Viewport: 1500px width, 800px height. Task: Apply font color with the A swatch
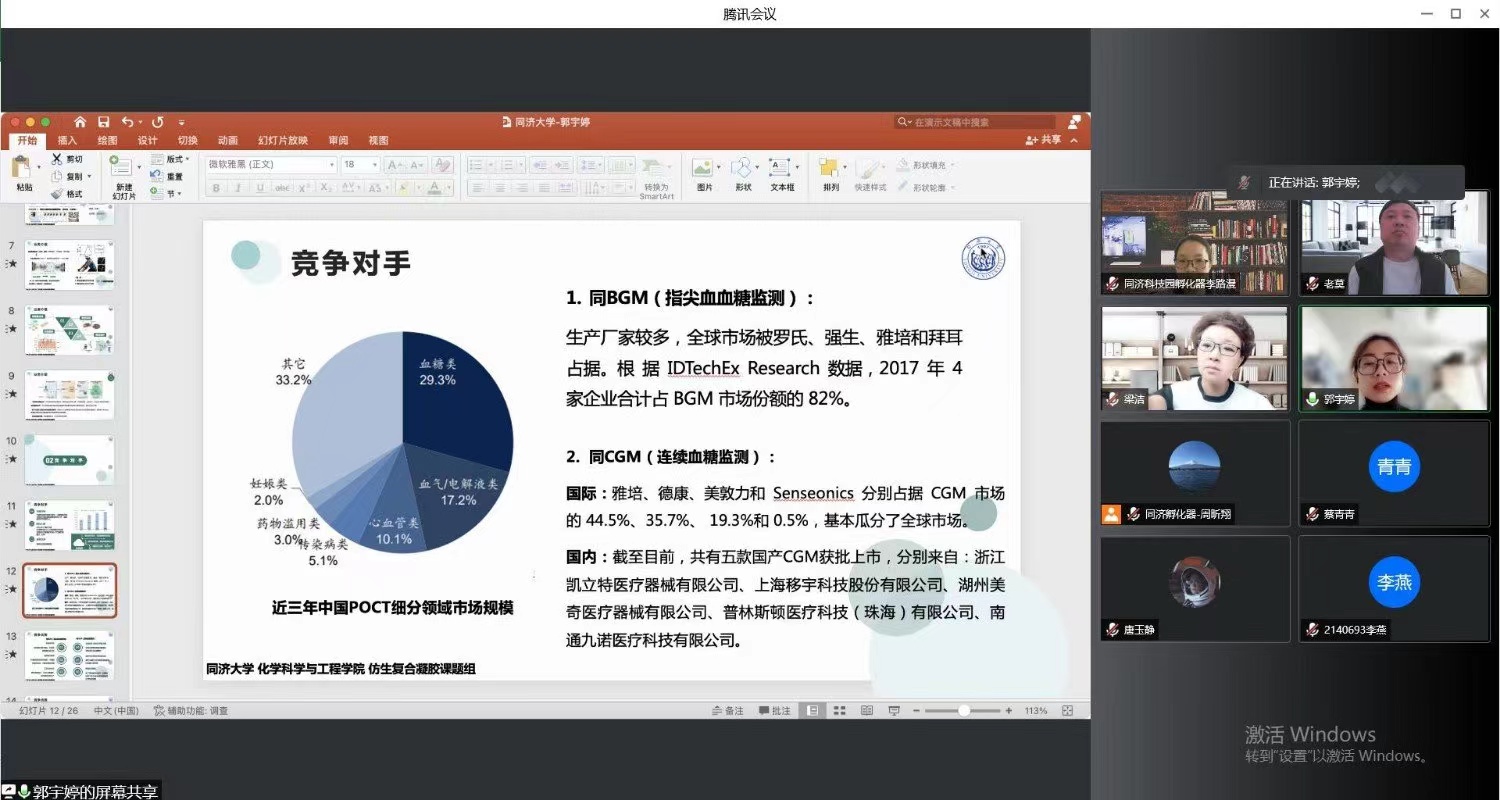[x=434, y=188]
